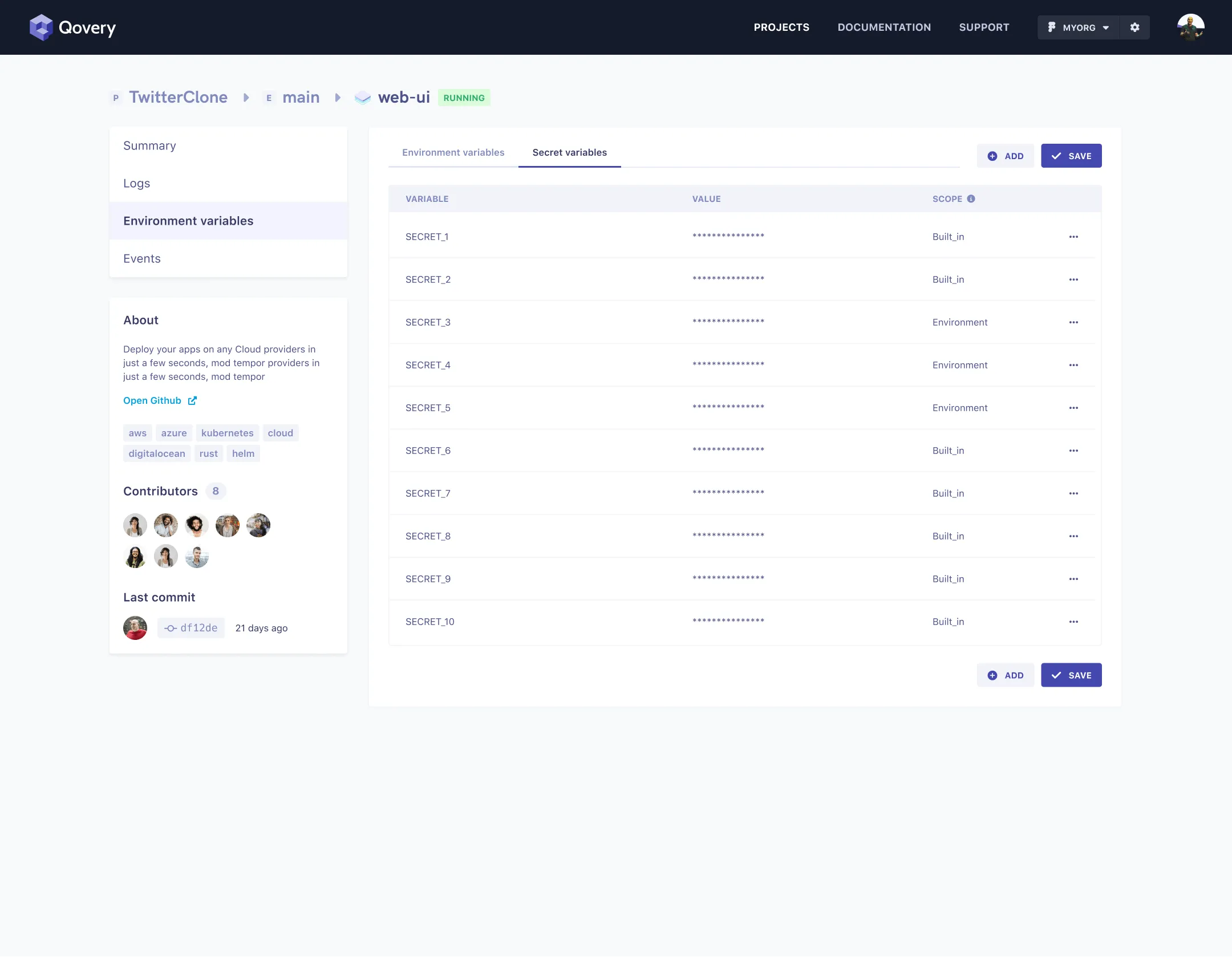Click the web-ui application layers icon

[363, 98]
